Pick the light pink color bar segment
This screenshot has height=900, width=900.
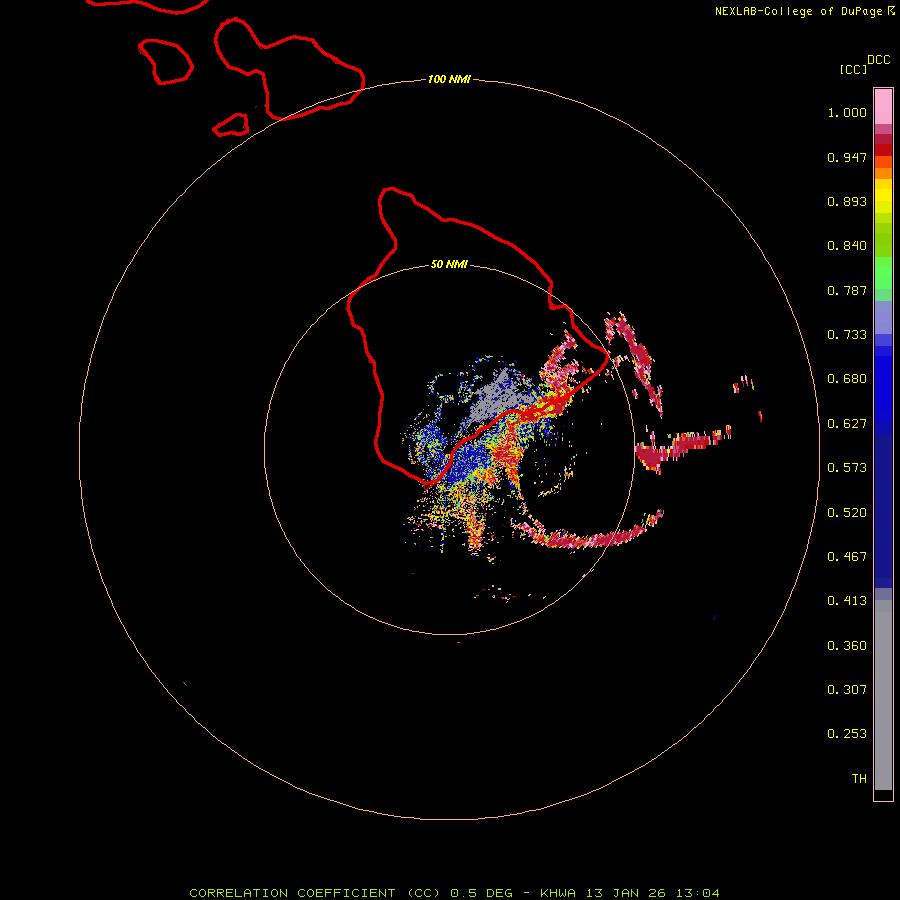(883, 107)
